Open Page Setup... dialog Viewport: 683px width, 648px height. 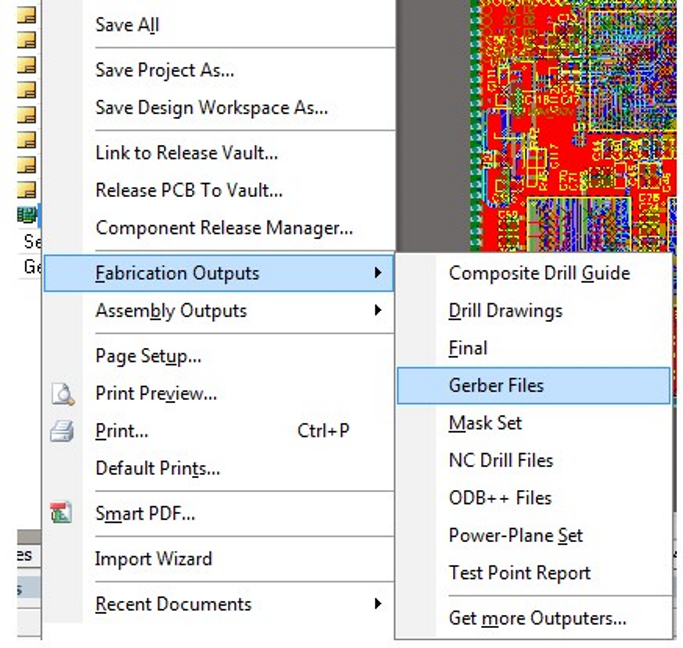point(148,356)
